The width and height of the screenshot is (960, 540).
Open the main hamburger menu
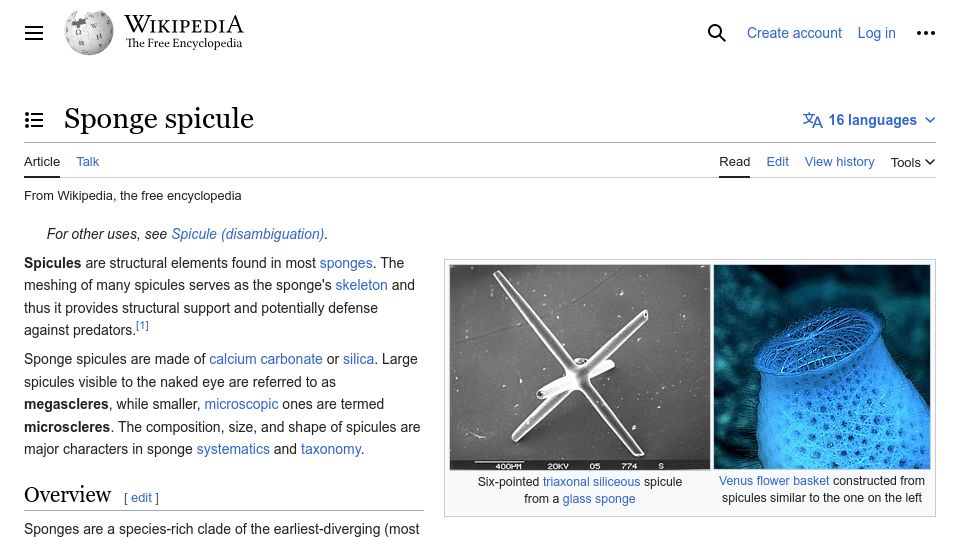click(34, 33)
